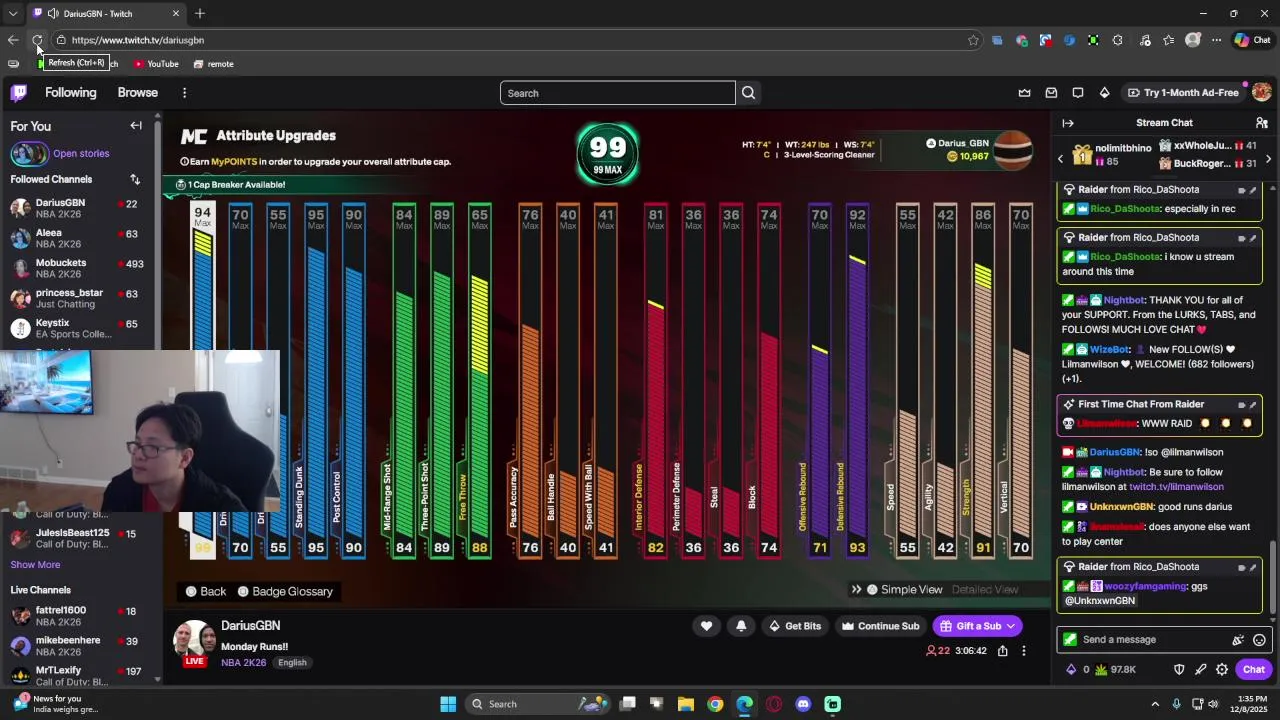Click in the Twitch Search field
1280x720 pixels.
(x=617, y=93)
